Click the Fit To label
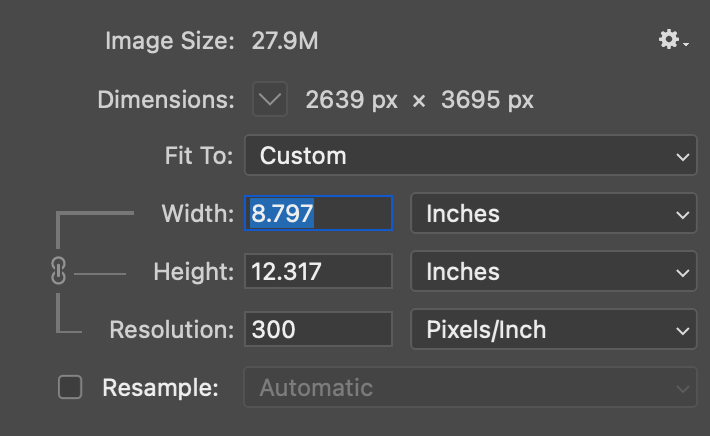Image resolution: width=710 pixels, height=436 pixels. coord(198,156)
